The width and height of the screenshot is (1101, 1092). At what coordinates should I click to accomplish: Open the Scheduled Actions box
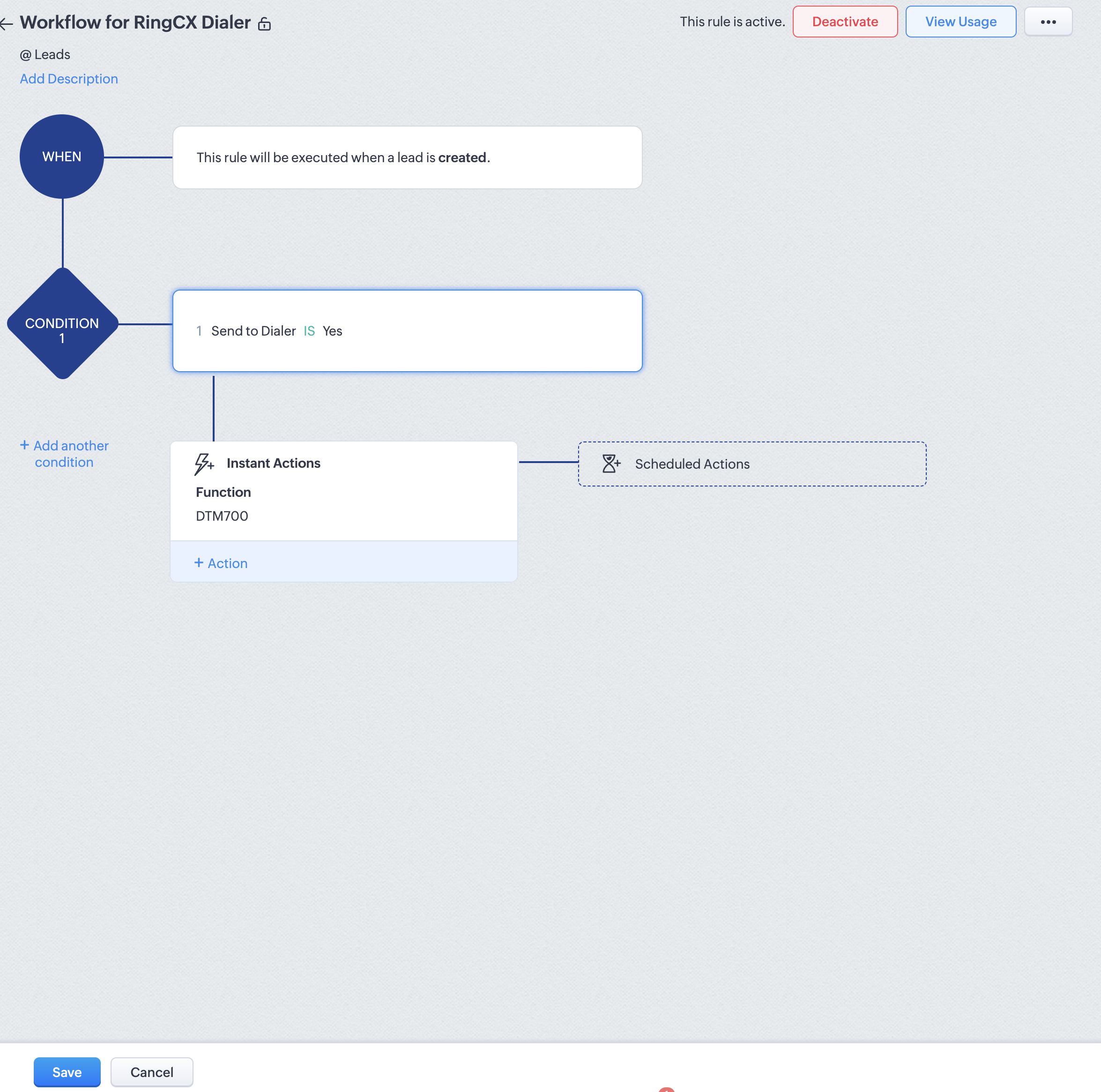(x=751, y=464)
